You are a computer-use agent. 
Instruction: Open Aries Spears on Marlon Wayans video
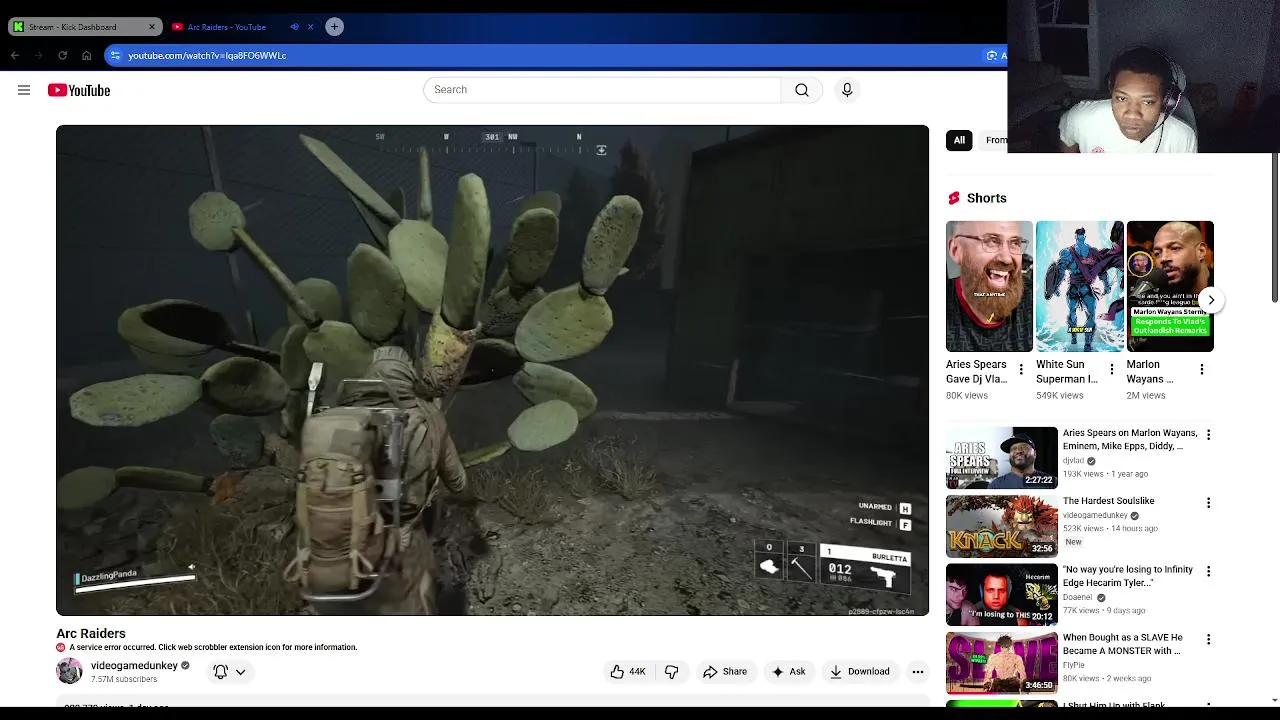(x=1130, y=439)
